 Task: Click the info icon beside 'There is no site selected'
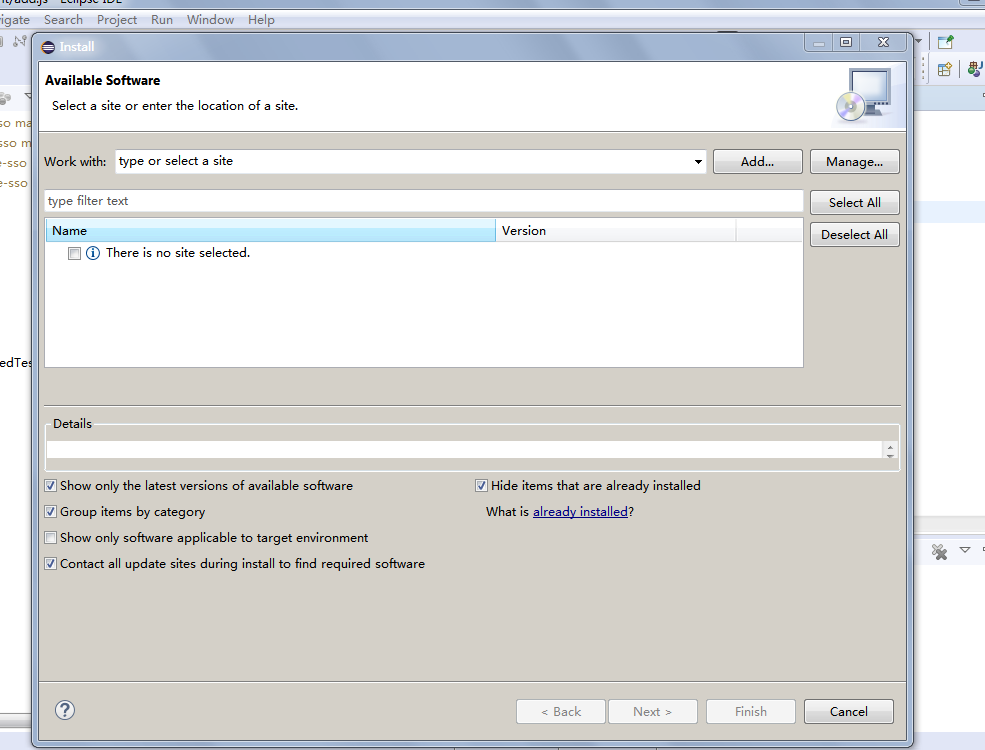93,253
